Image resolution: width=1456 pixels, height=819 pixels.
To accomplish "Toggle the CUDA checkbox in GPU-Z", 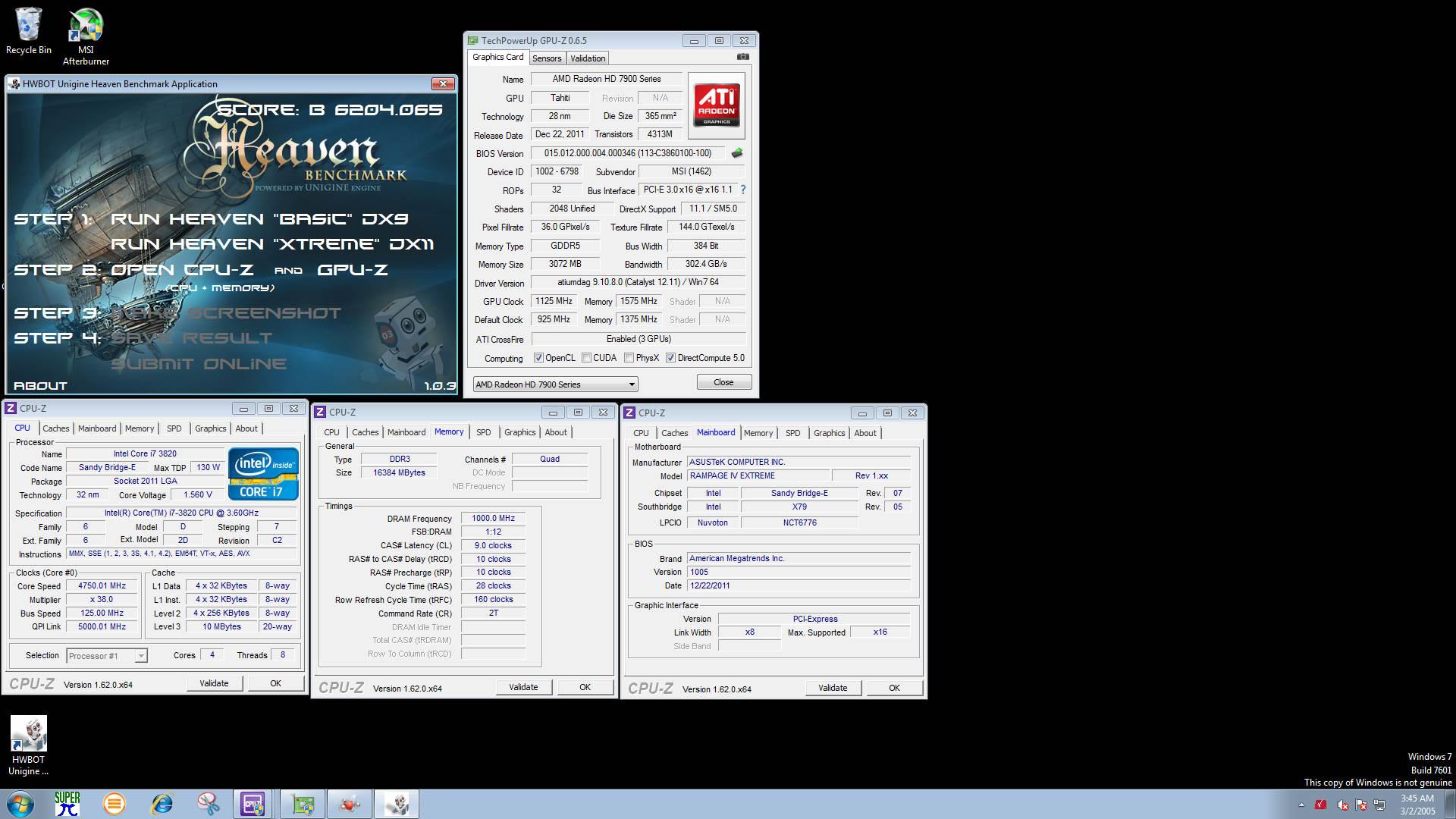I will click(x=586, y=358).
